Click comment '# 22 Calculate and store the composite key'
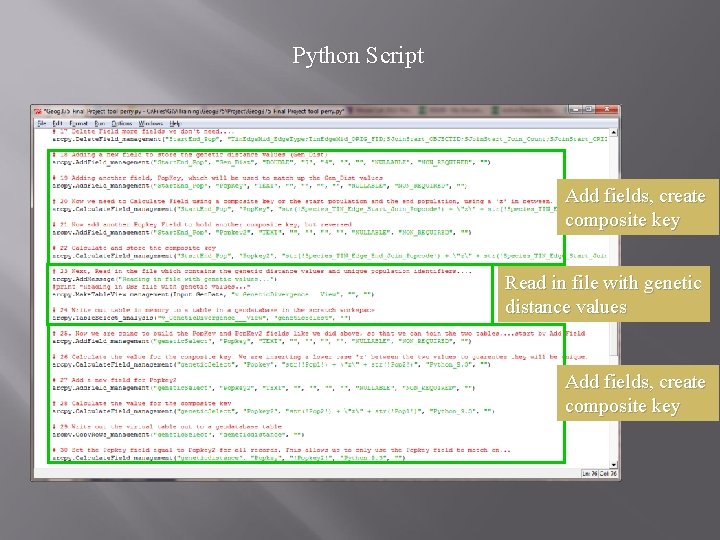Viewport: 720px width, 540px height. pyautogui.click(x=134, y=248)
